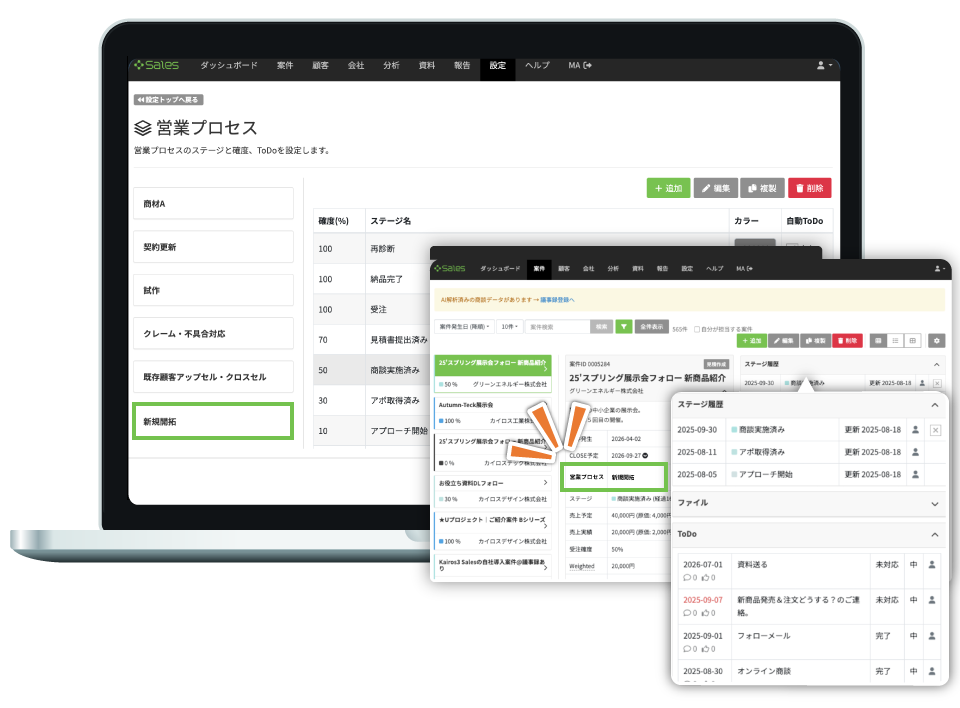Click the Sales logo in the back window
Screen dimensions: 960x708
(157, 66)
